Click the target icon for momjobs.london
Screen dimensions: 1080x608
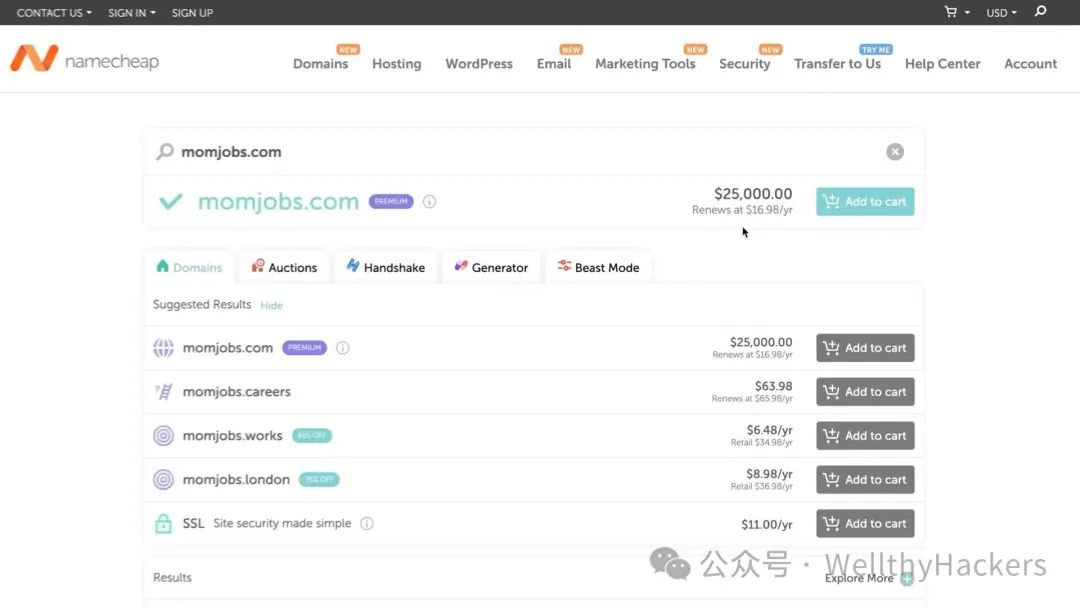pos(163,479)
